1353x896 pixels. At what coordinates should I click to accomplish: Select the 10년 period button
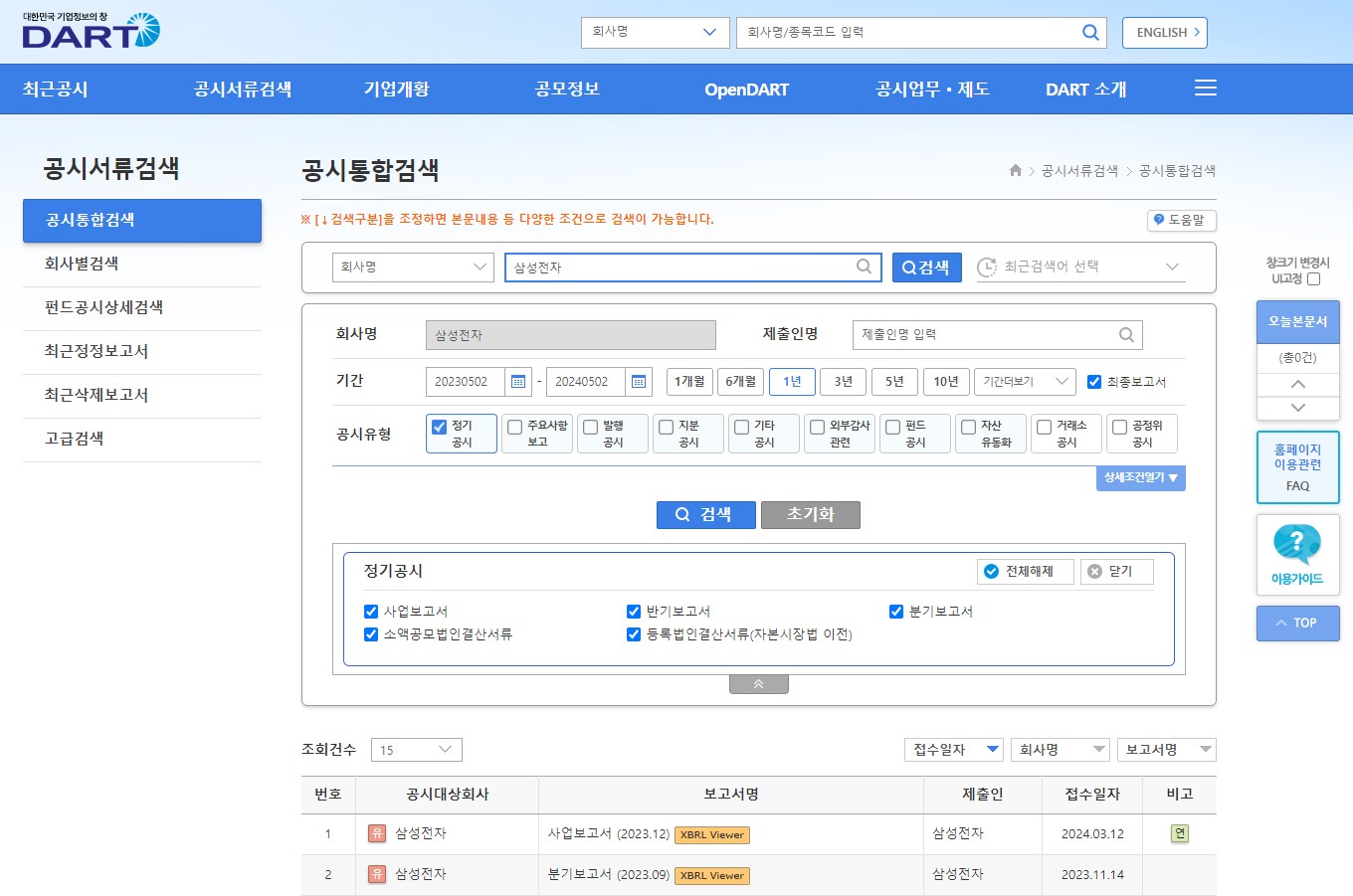(x=946, y=381)
